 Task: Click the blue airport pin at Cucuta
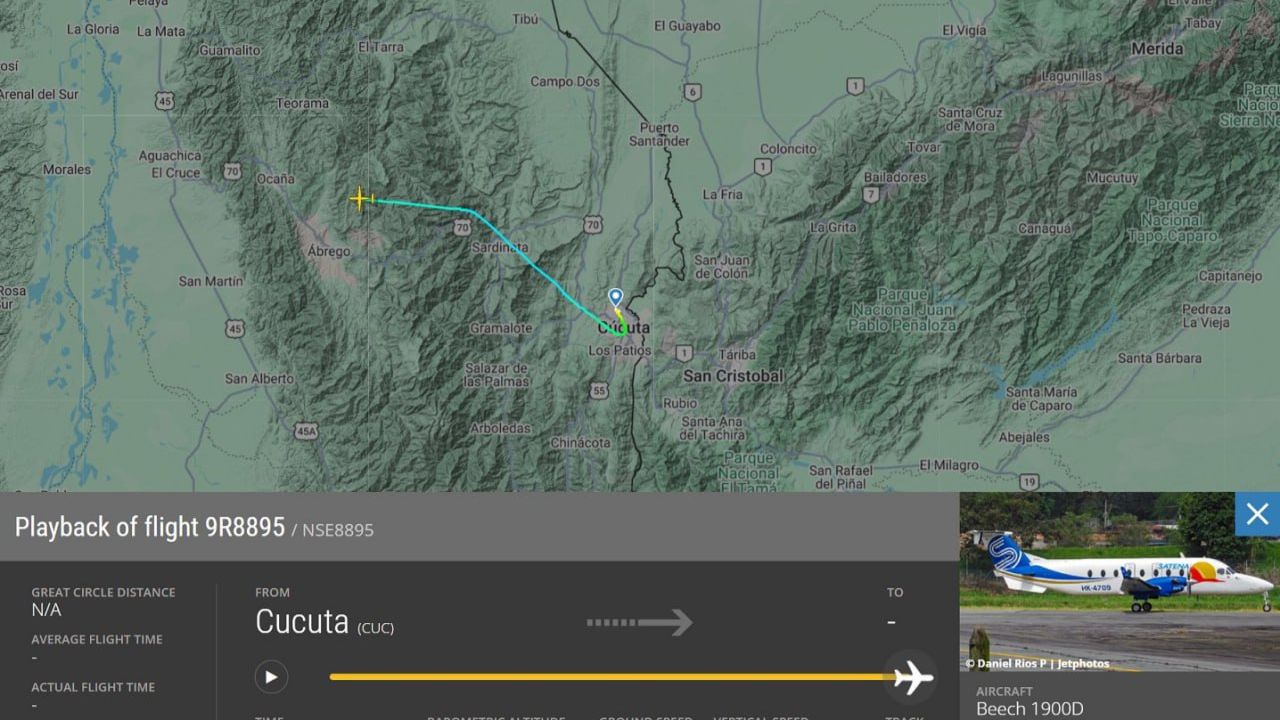[616, 297]
